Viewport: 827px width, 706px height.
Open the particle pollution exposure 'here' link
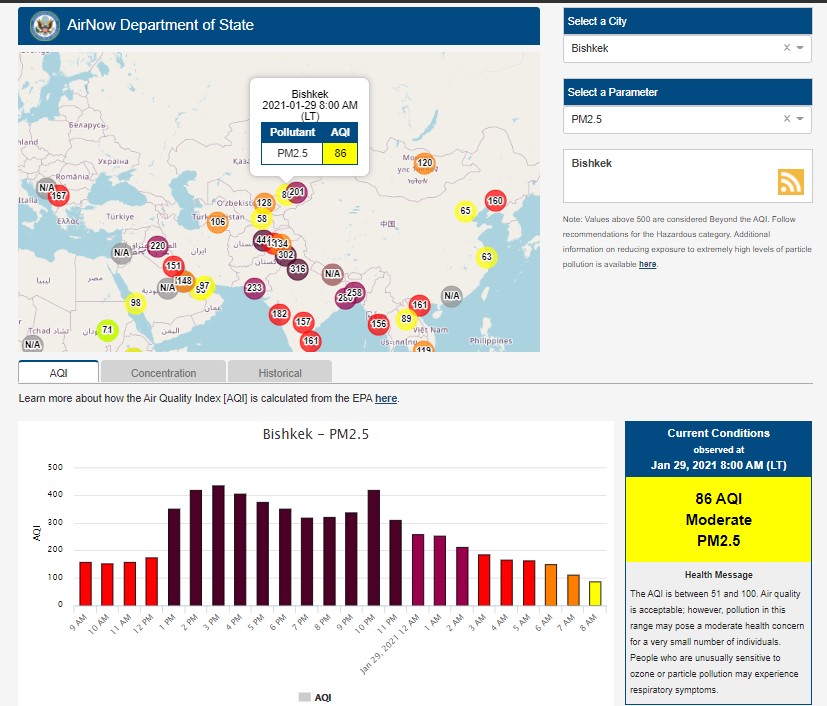point(648,264)
